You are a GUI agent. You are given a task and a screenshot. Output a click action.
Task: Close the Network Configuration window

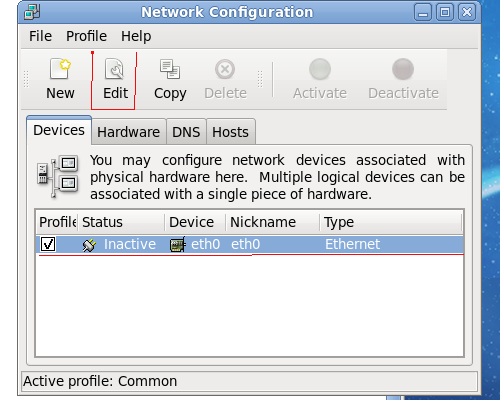tap(467, 13)
